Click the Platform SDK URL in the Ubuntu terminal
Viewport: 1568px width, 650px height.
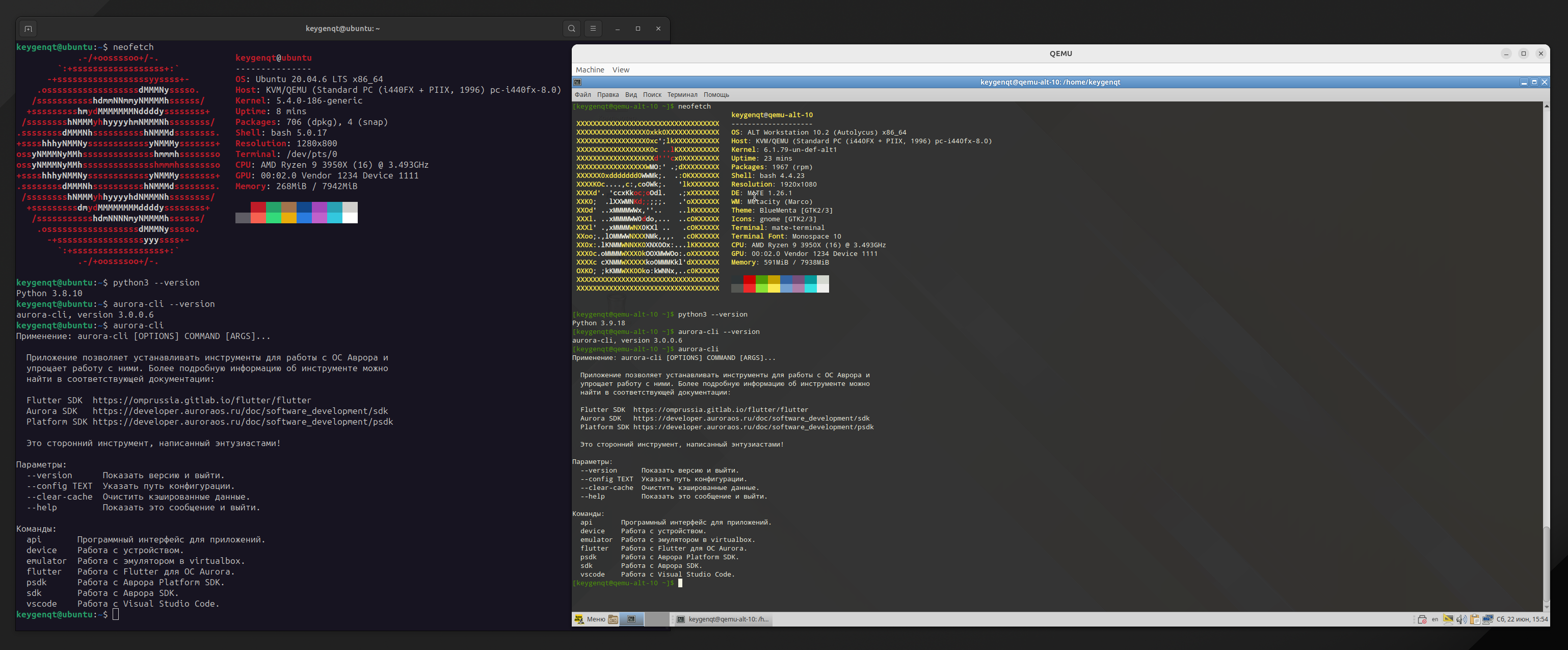coord(242,422)
